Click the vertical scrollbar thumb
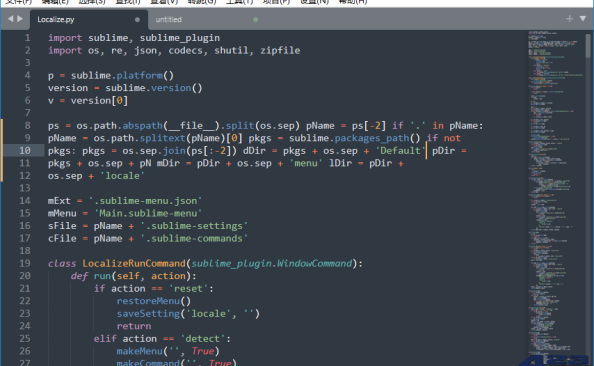 (588, 45)
